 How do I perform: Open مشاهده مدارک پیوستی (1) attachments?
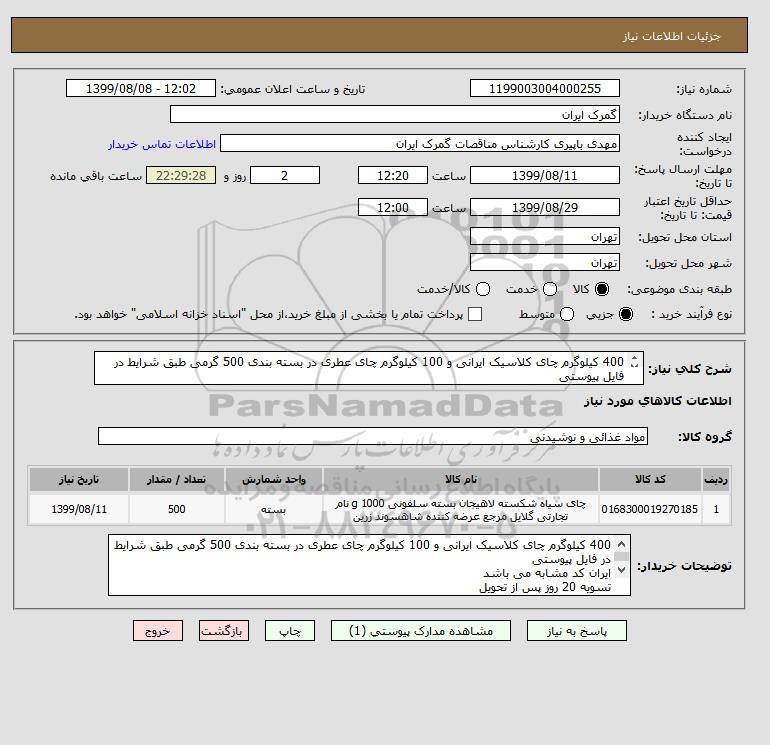pyautogui.click(x=421, y=631)
